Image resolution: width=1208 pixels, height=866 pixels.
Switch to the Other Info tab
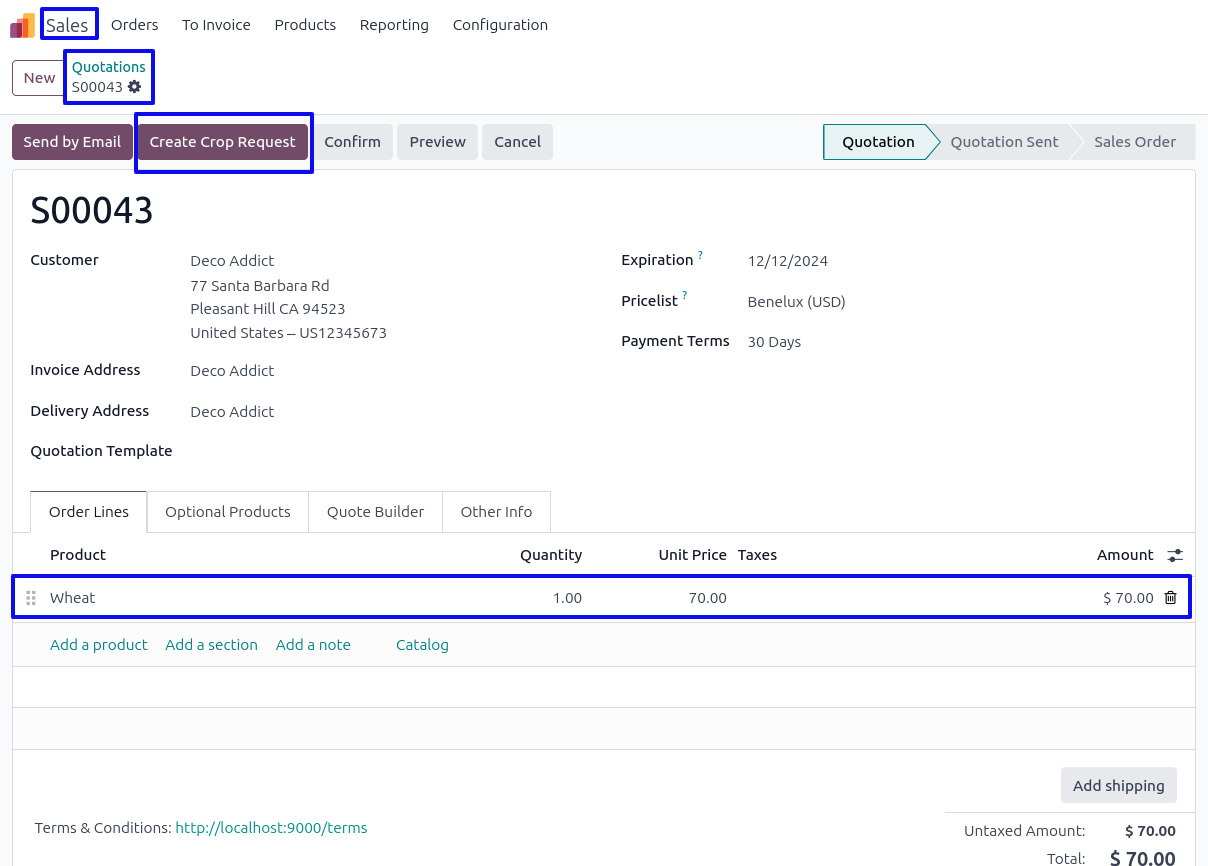click(496, 512)
